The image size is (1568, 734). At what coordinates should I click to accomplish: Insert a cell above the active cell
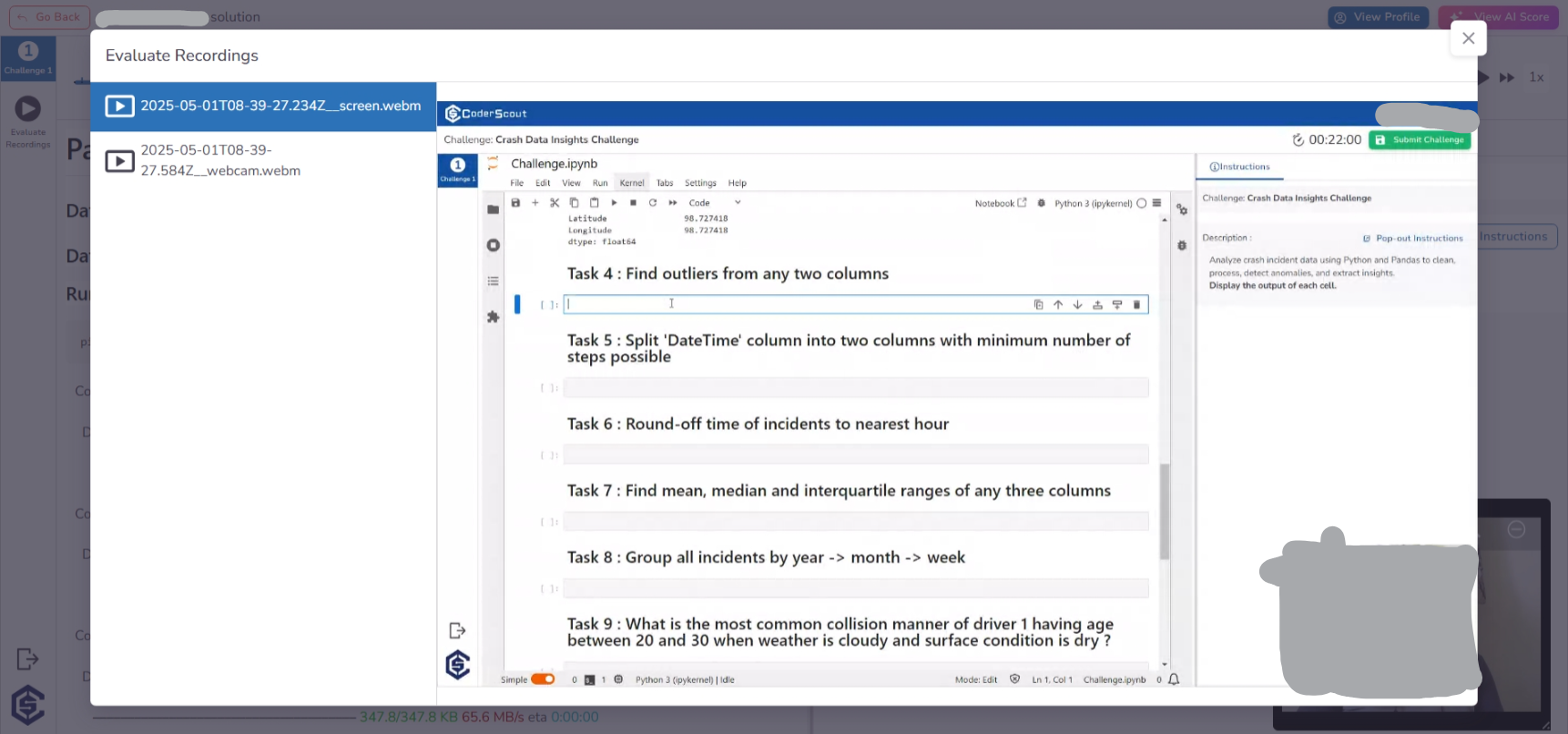point(1097,305)
